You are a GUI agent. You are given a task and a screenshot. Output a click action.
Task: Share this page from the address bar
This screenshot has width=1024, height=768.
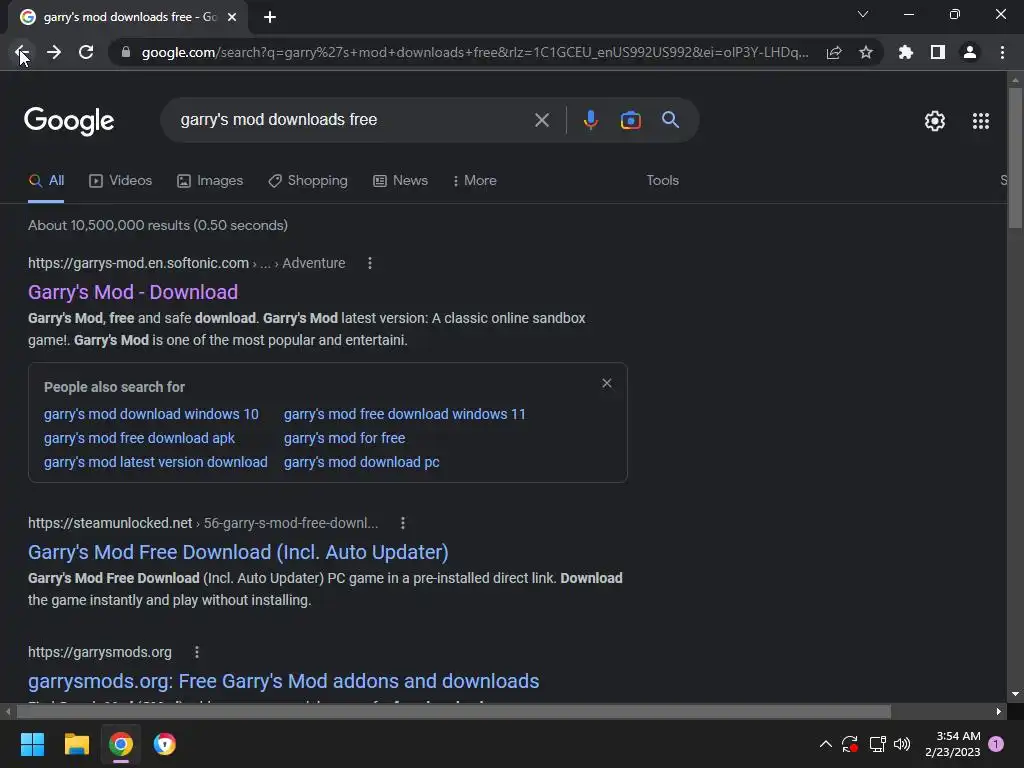tap(834, 52)
